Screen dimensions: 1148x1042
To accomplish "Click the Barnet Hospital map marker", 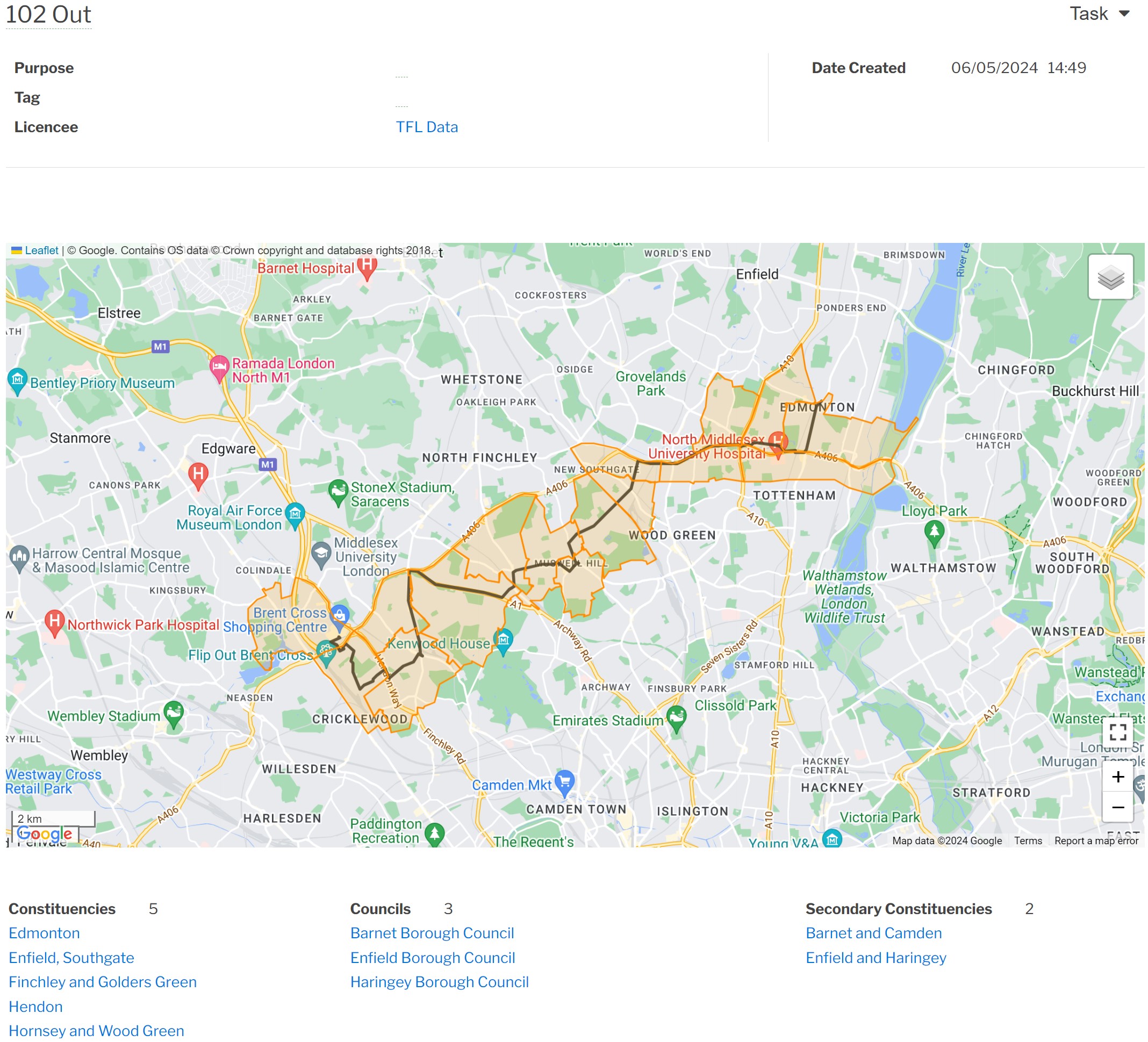I will pos(368,269).
